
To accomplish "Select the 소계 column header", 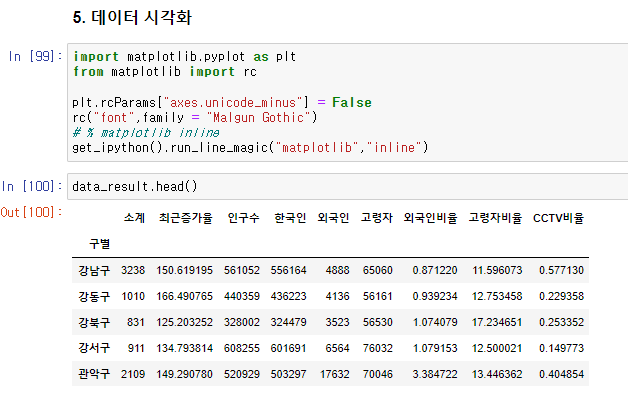I will (134, 218).
